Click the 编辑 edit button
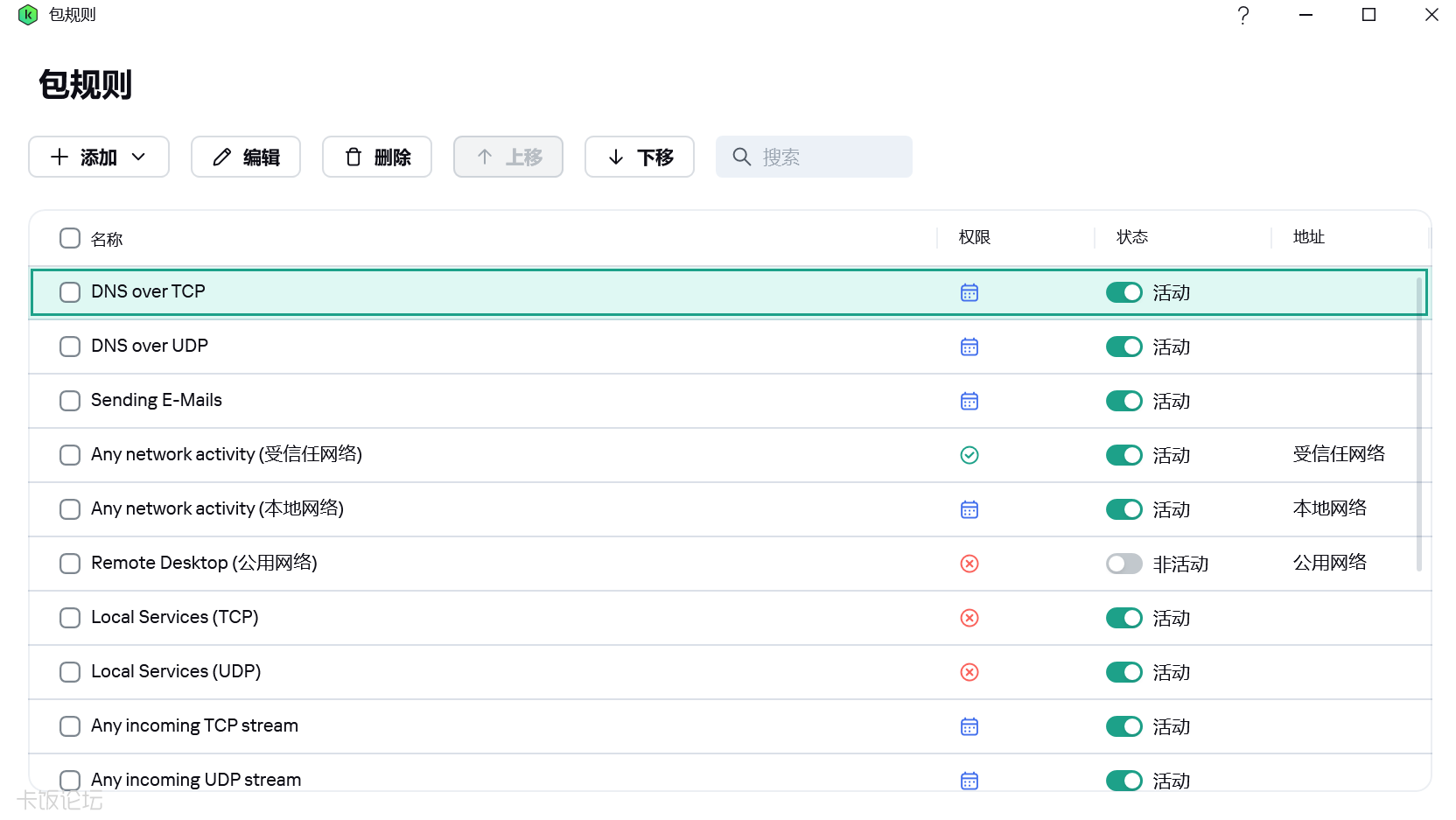The image size is (1456, 820). [x=246, y=157]
